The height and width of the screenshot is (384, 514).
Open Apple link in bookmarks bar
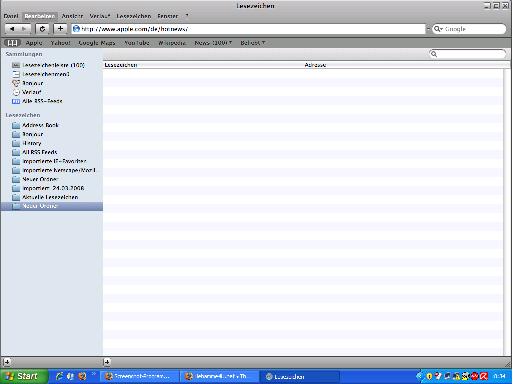click(34, 43)
